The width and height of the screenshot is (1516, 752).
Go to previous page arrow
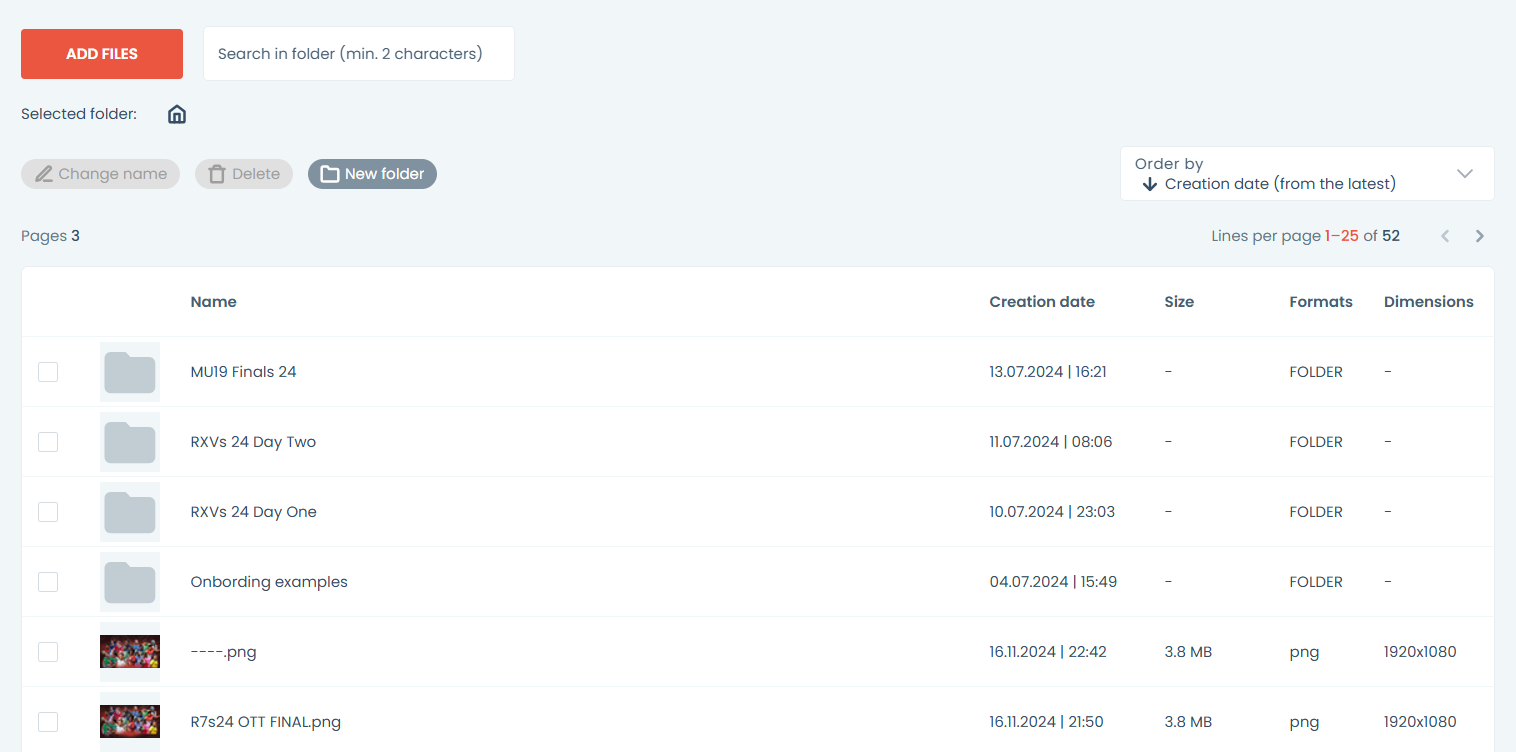point(1445,236)
